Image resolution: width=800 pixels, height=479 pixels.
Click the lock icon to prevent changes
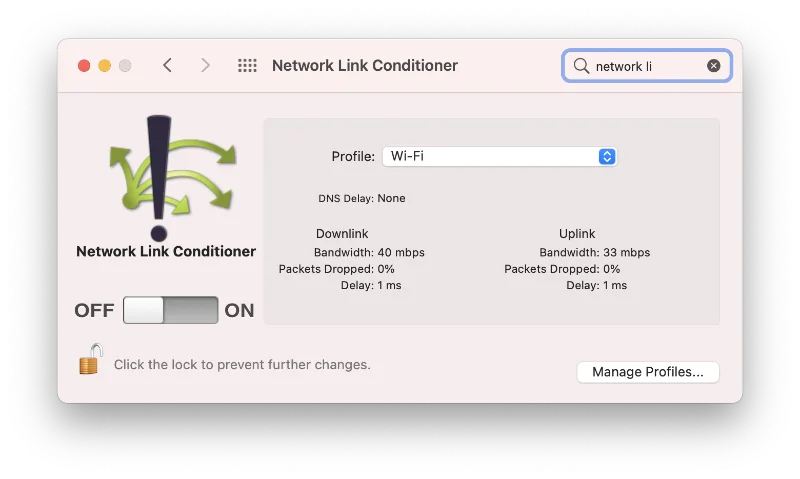coord(90,359)
